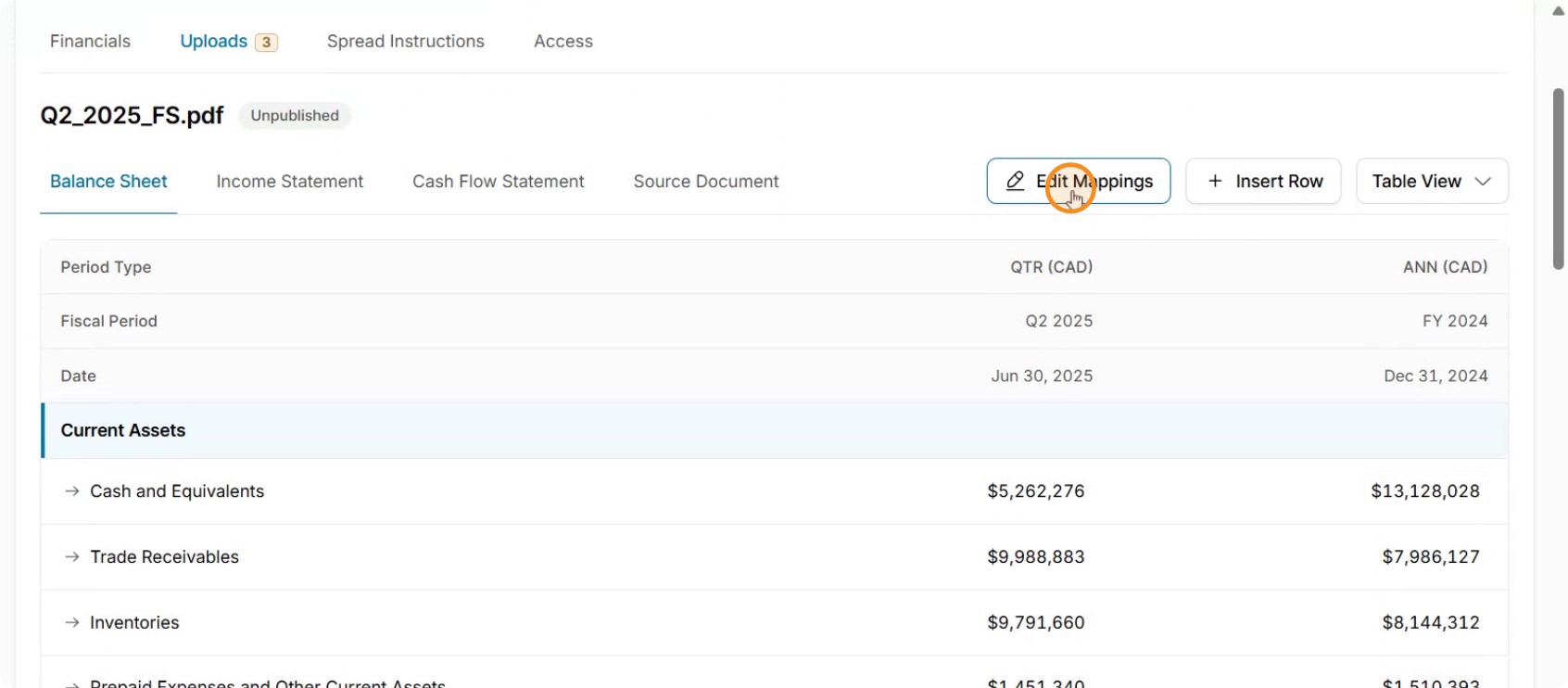
Task: Open the Cash Flow Statement tab
Action: point(499,182)
